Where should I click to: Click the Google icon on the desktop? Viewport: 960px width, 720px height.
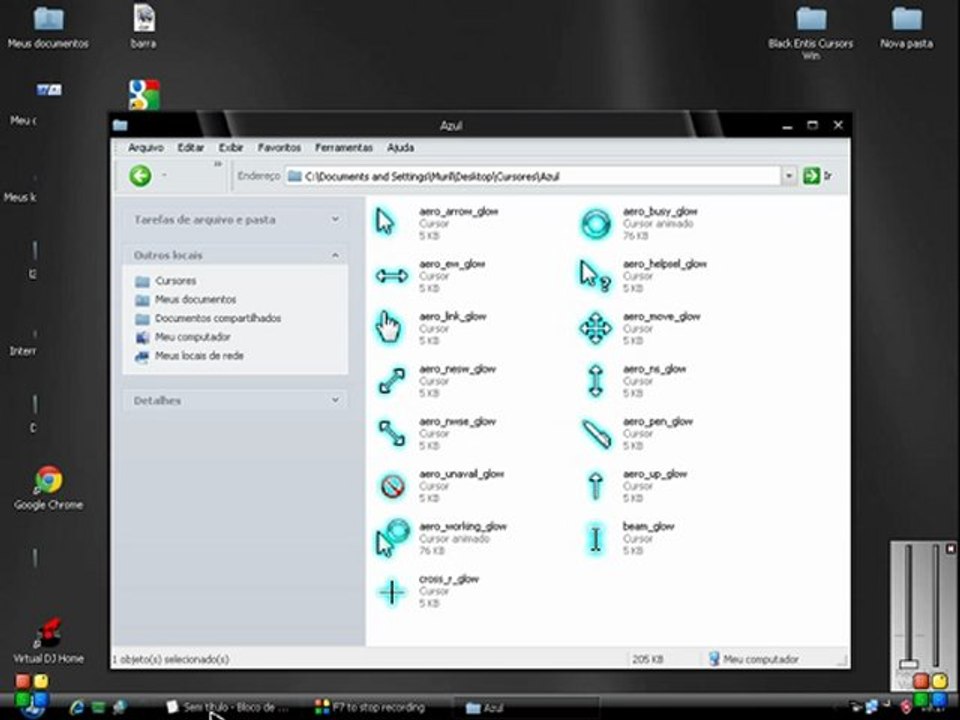pos(144,95)
